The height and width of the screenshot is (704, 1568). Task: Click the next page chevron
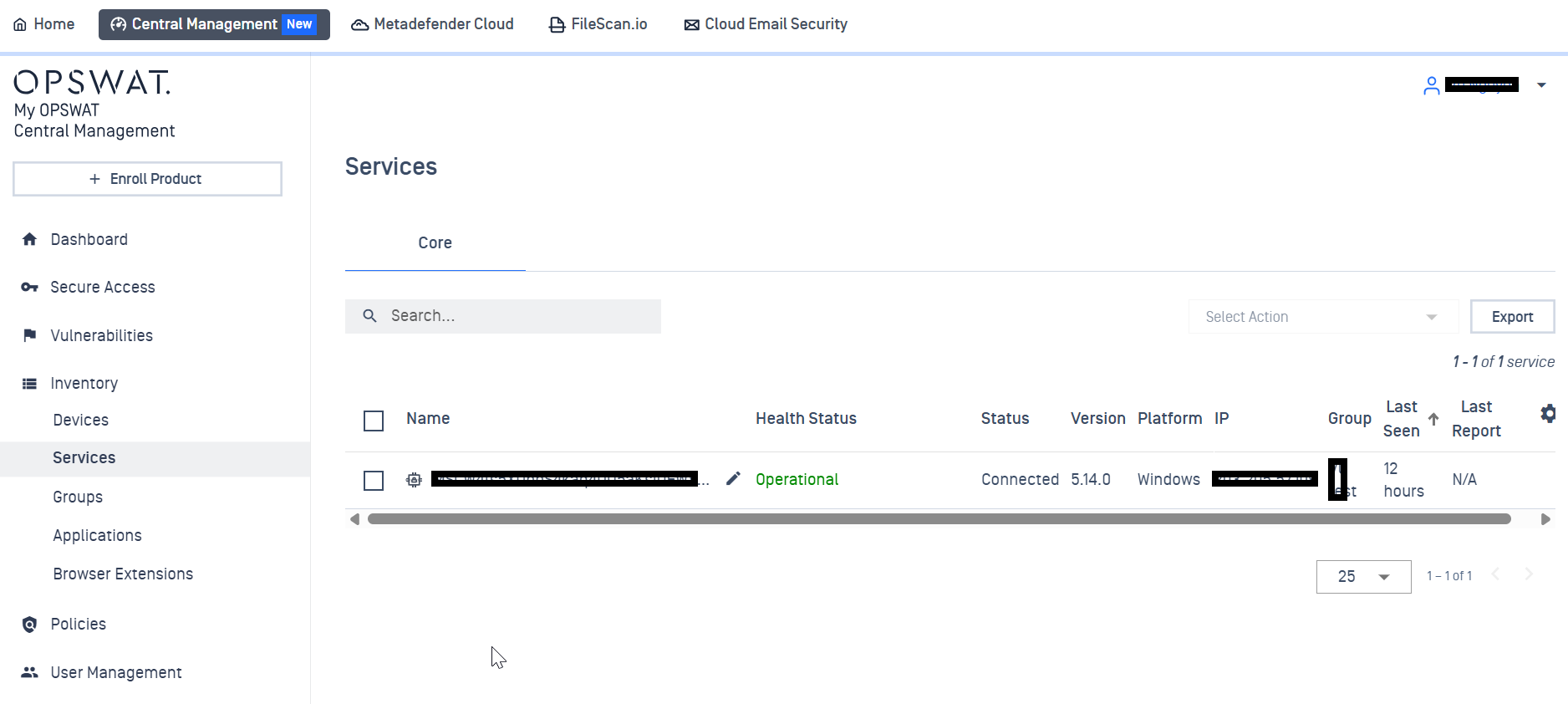pos(1529,574)
